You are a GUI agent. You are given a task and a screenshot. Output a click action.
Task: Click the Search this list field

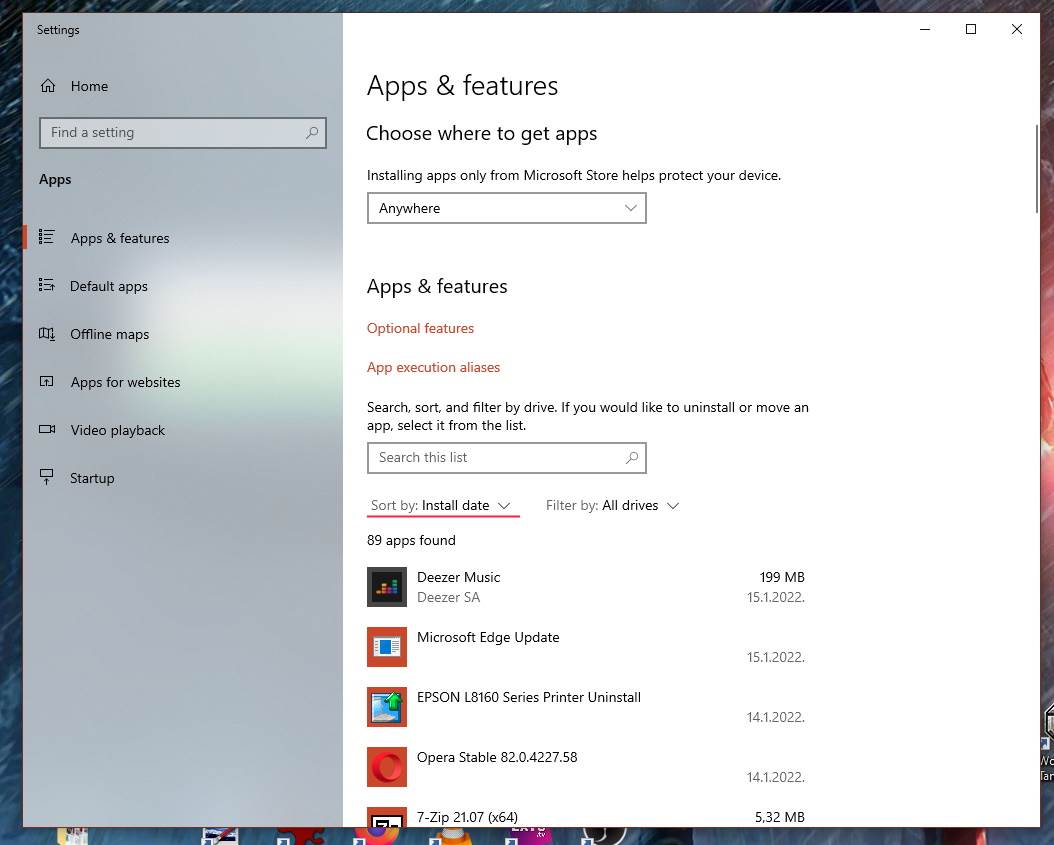pos(495,457)
